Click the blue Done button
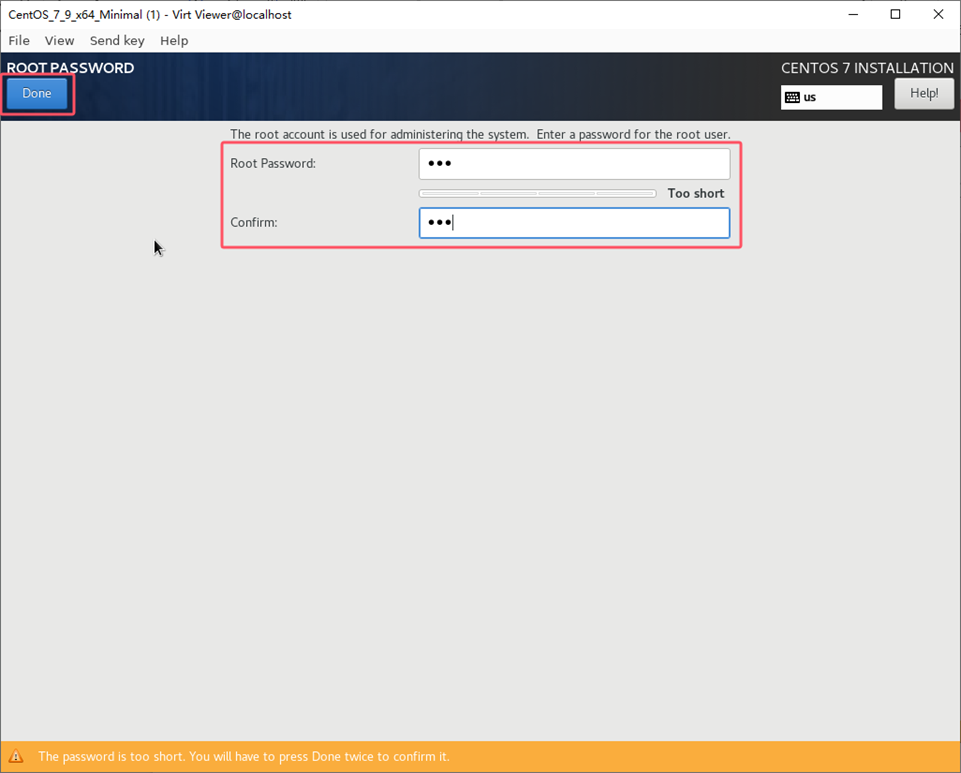Viewport: 961px width, 773px height. coord(37,93)
